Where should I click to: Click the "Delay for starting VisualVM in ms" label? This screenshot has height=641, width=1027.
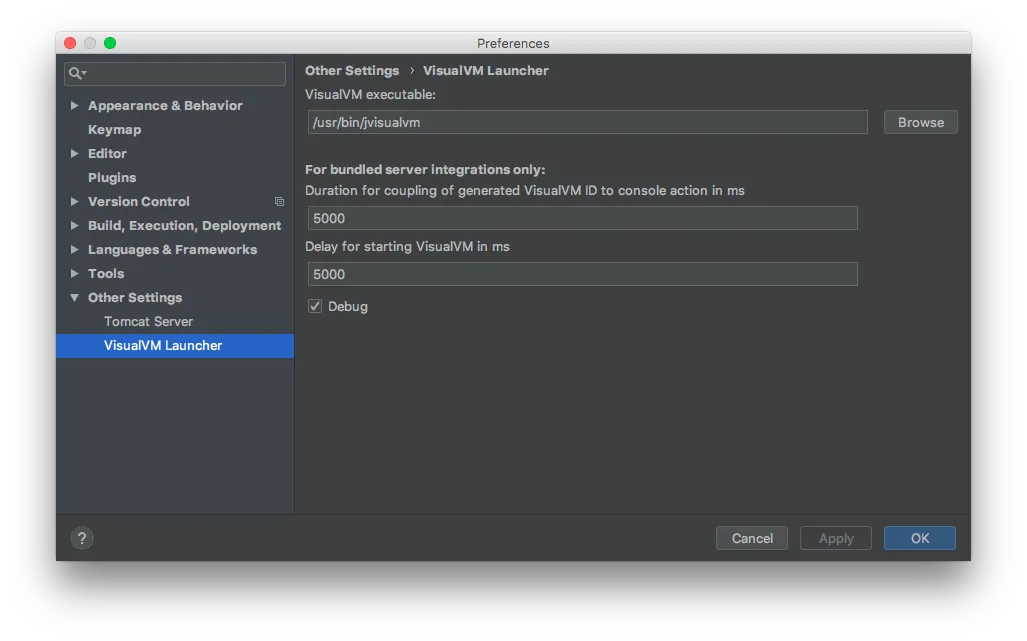coord(407,247)
